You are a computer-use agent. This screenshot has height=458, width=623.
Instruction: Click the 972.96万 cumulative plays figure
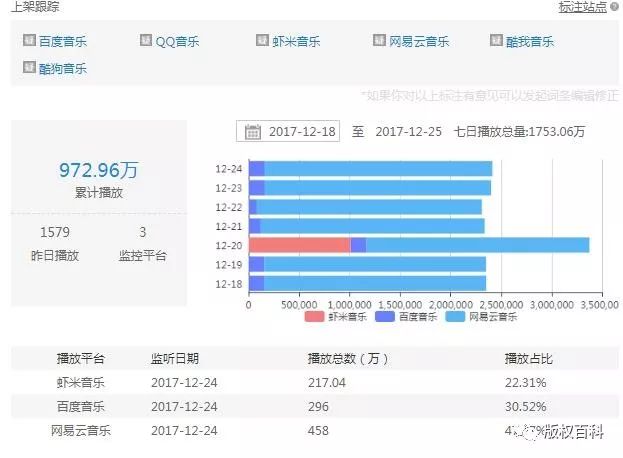(x=99, y=170)
